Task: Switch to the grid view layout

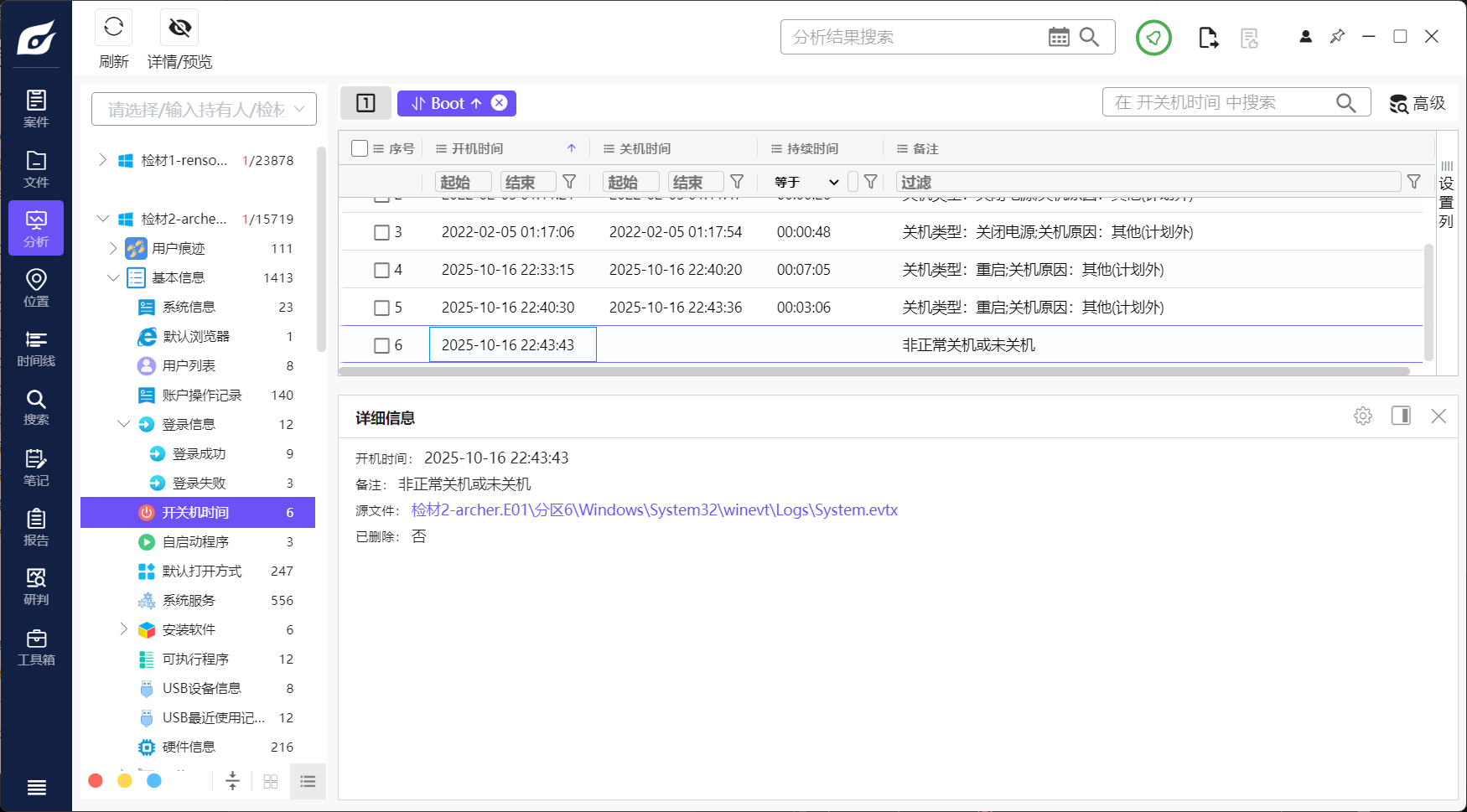Action: tap(270, 780)
